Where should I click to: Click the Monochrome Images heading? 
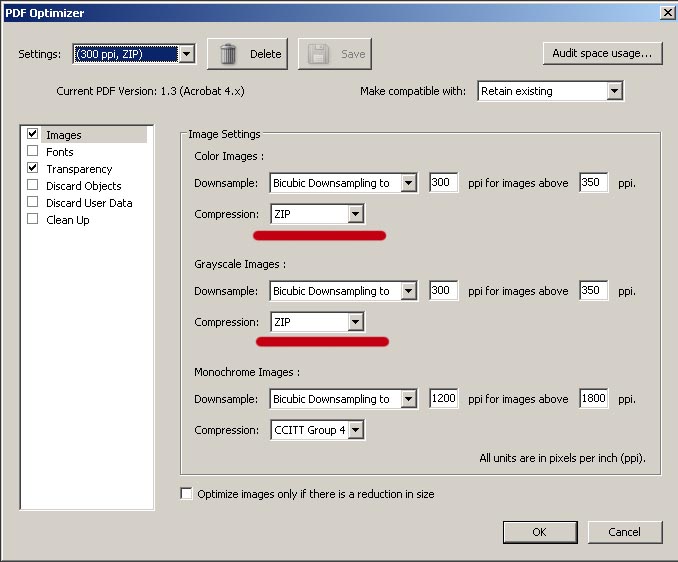click(247, 372)
